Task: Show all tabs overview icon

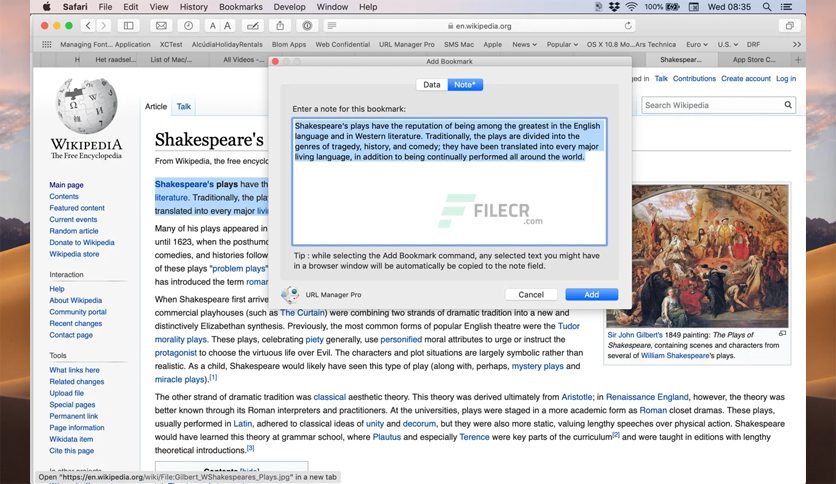Action: 790,26
